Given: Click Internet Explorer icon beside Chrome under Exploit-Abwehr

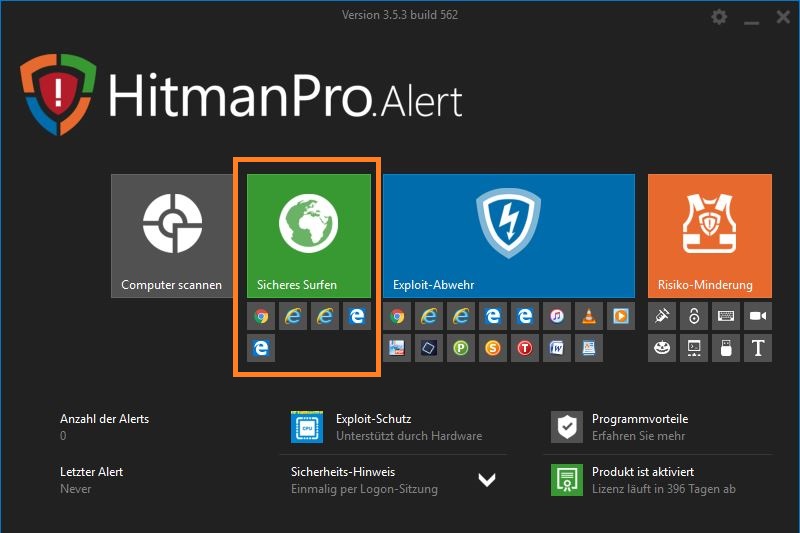Looking at the screenshot, I should [429, 316].
